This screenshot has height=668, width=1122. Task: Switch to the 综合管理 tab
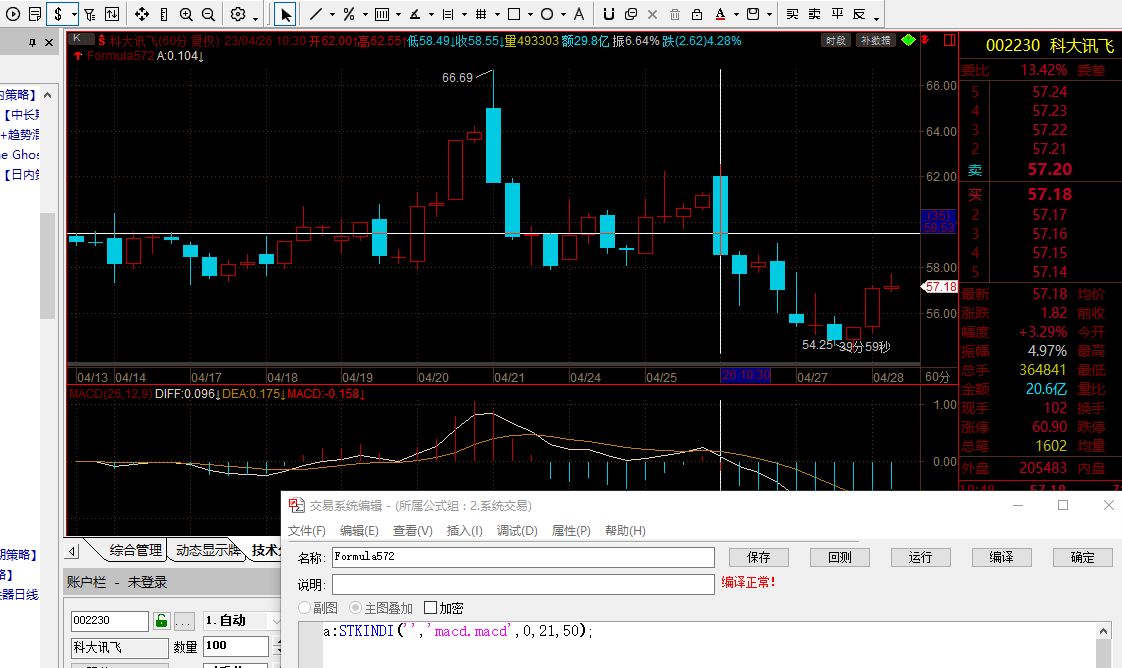[x=135, y=550]
